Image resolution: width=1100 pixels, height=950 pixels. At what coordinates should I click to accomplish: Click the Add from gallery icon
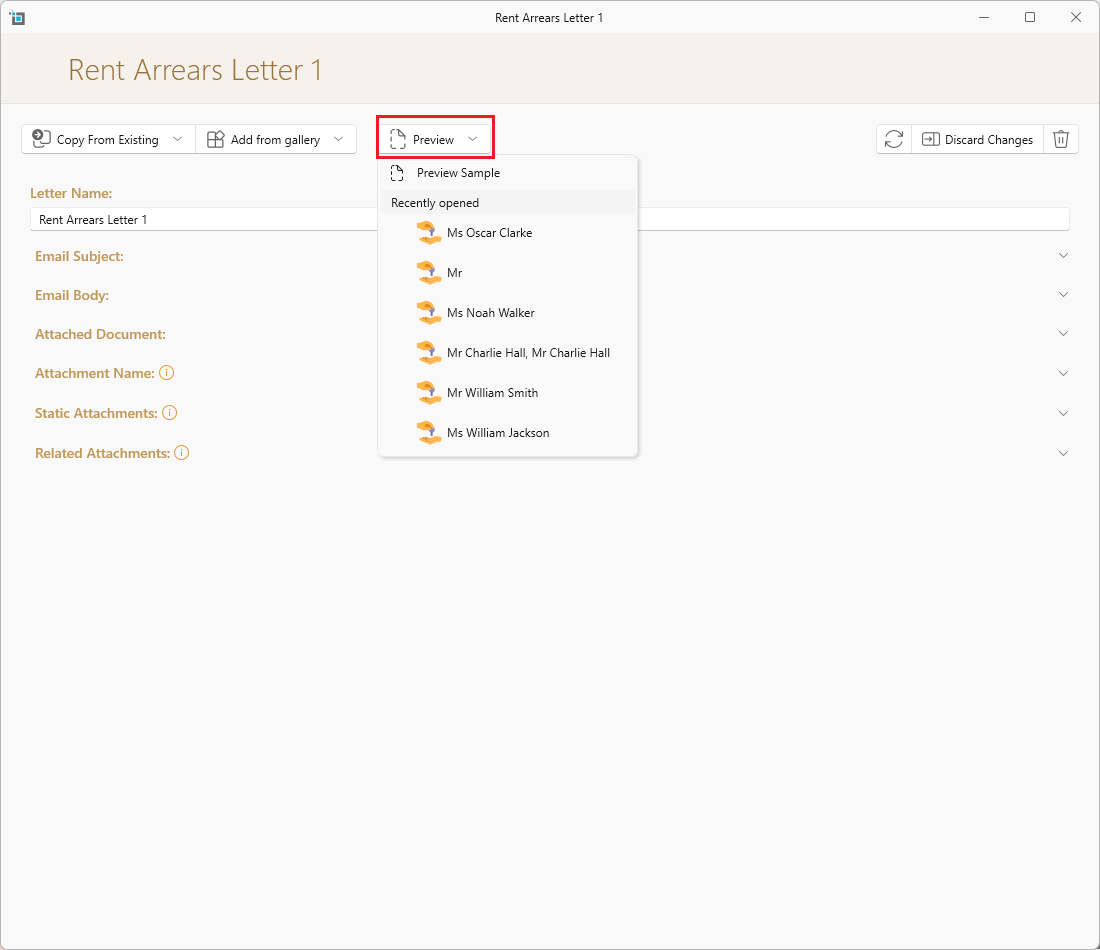tap(215, 140)
